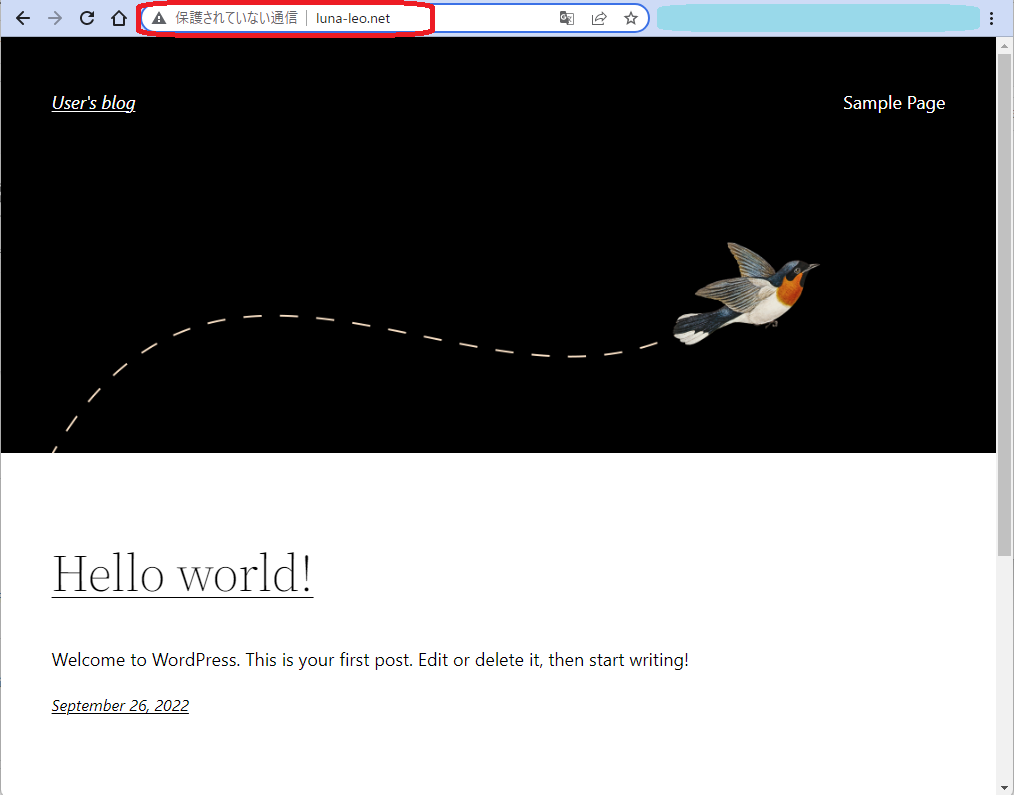Bookmark this page with the star

(631, 18)
